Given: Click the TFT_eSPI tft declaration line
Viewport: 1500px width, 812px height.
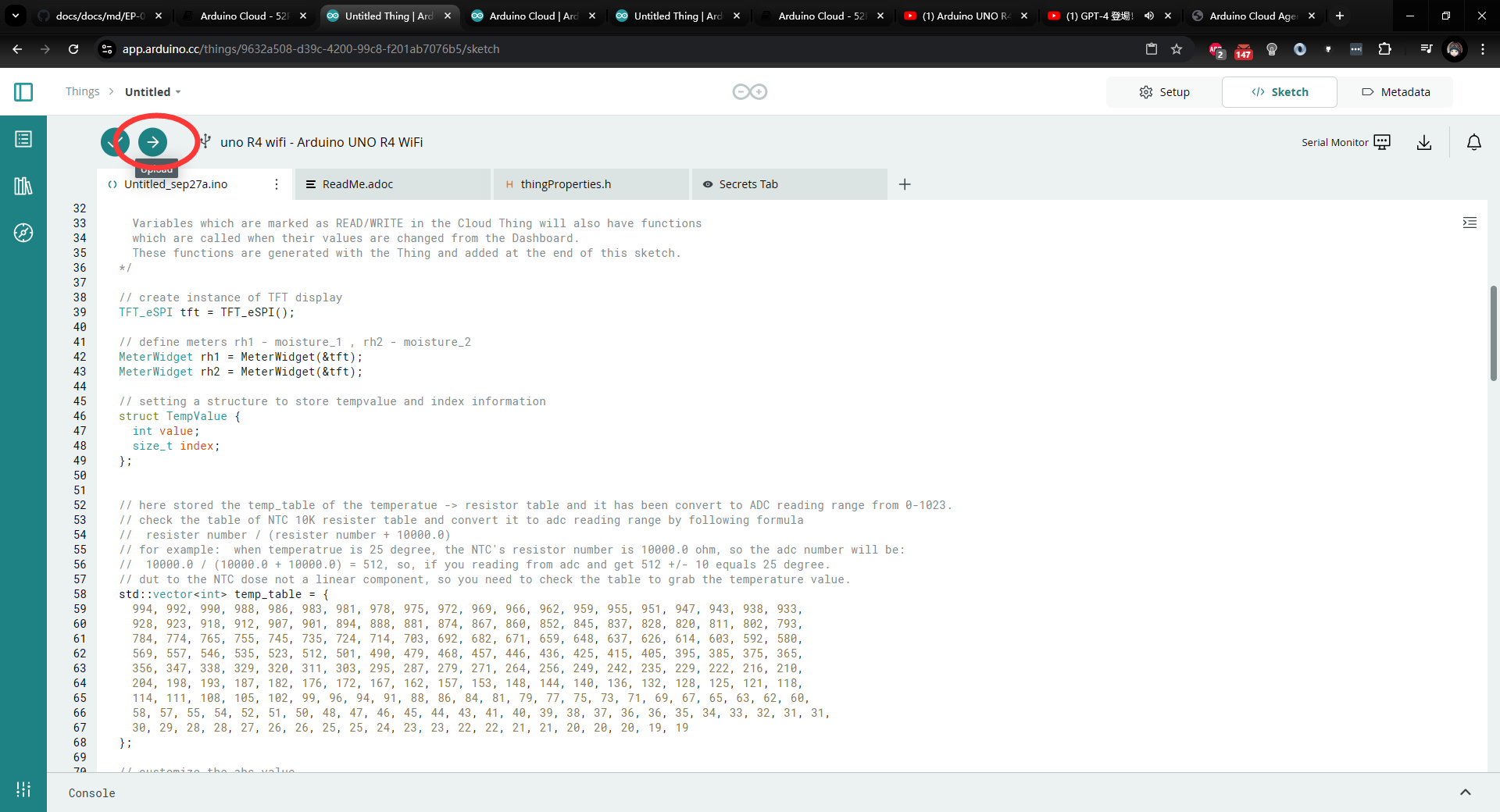Looking at the screenshot, I should pos(207,312).
